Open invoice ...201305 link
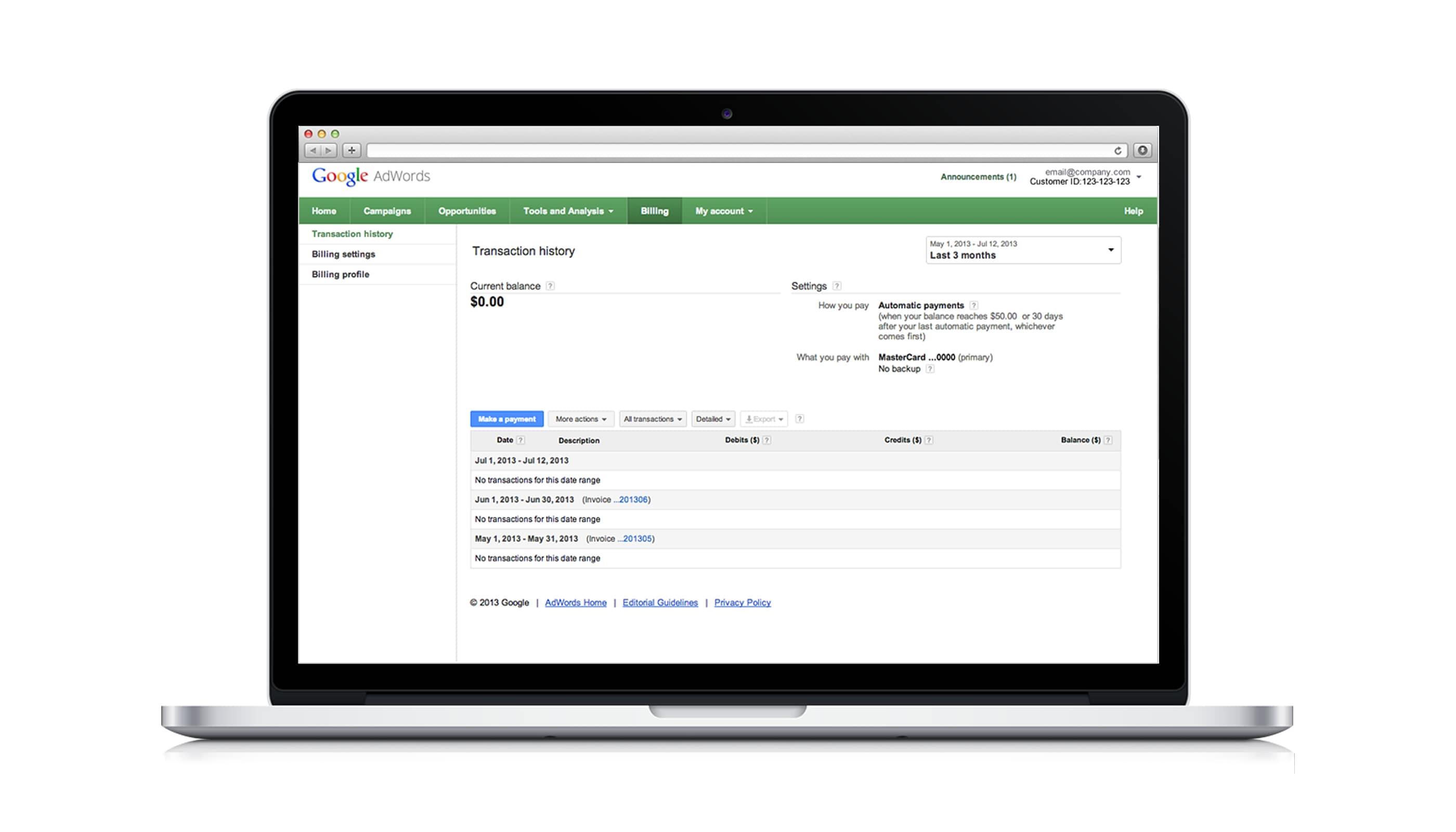The image size is (1456, 832). (635, 539)
